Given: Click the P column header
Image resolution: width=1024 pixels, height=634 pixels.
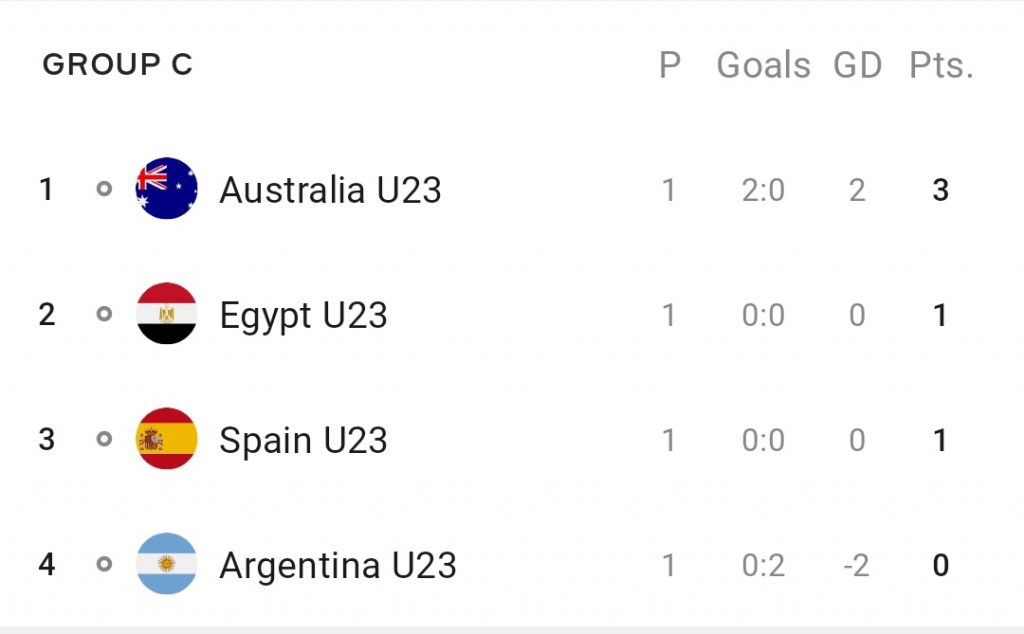Looking at the screenshot, I should click(669, 66).
